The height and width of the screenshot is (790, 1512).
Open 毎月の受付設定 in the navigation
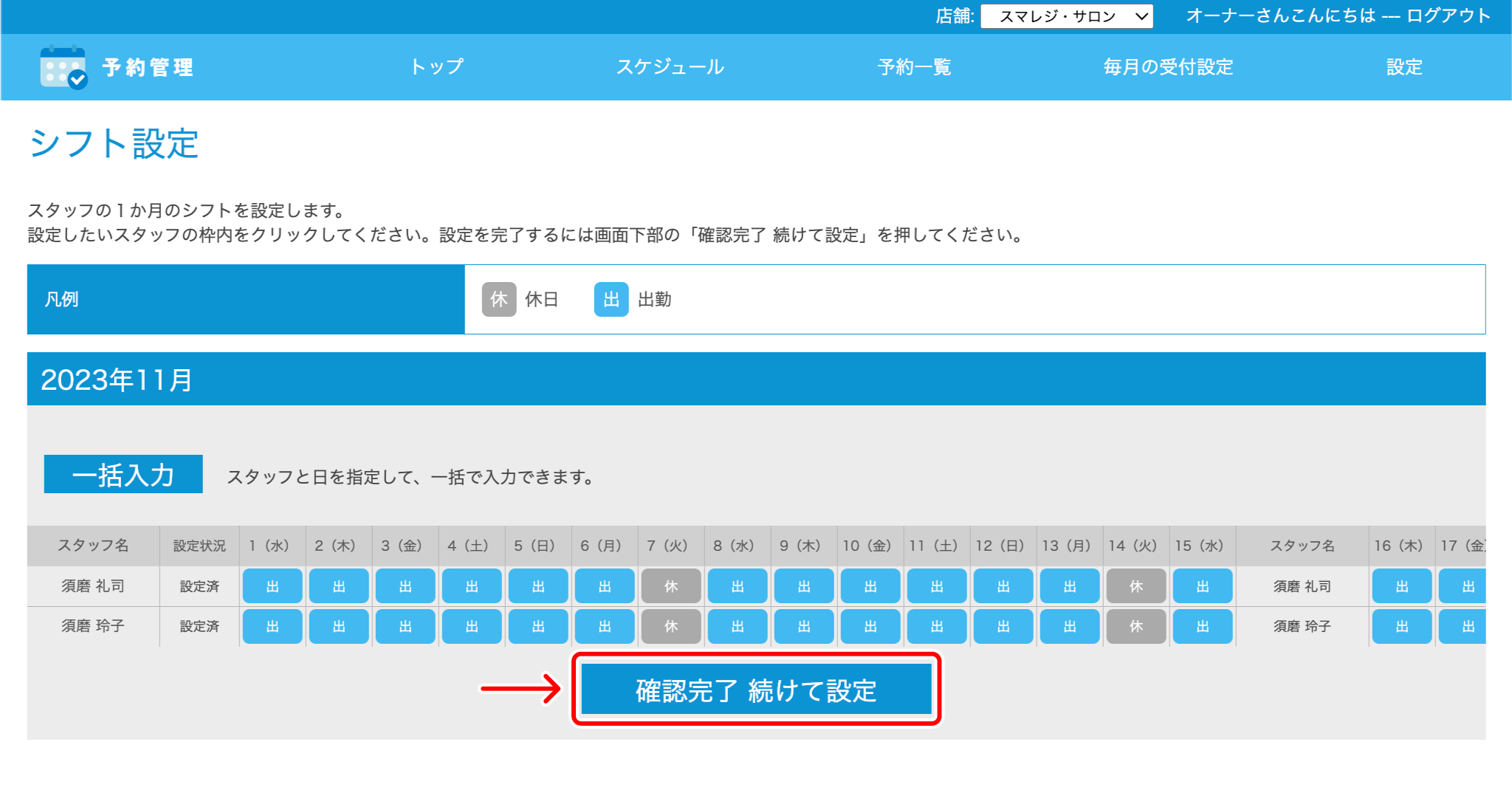point(1167,67)
